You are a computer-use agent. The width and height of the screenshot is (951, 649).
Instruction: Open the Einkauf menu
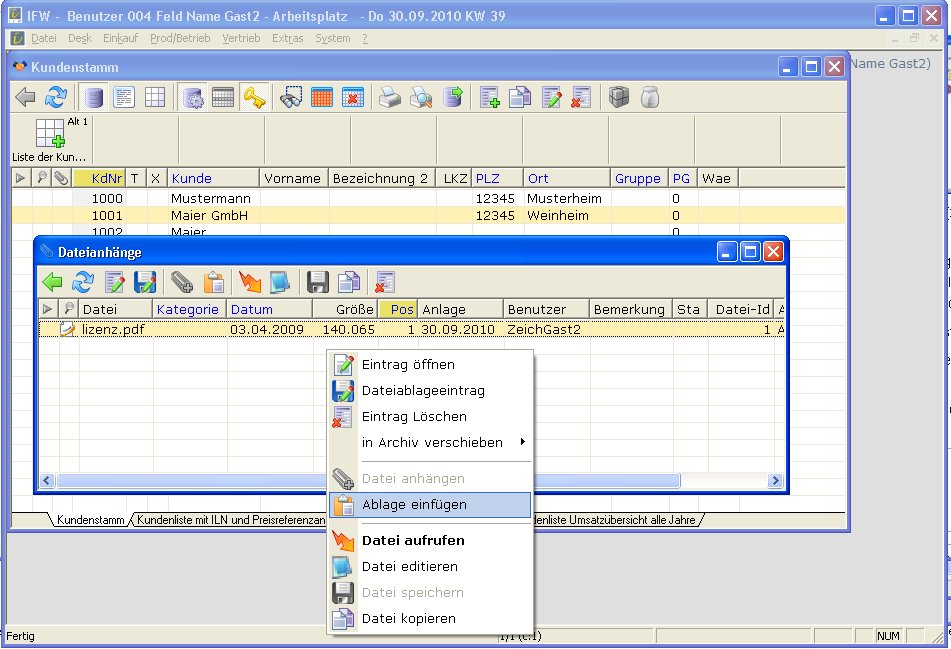[x=121, y=38]
